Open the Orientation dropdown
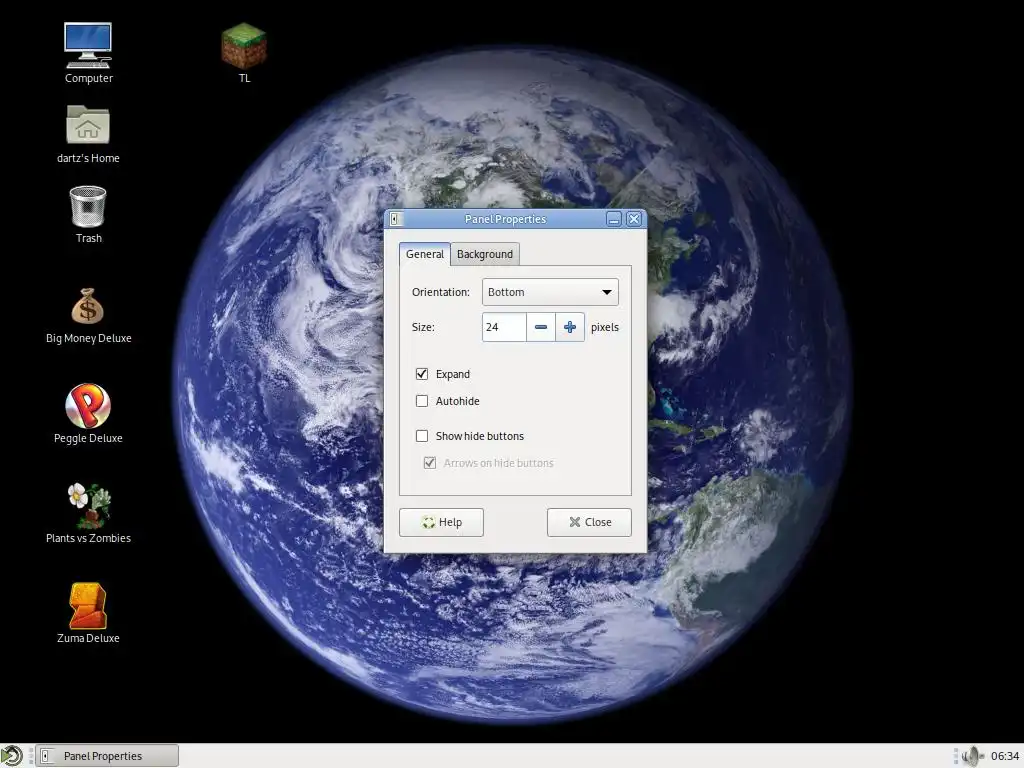 tap(550, 292)
